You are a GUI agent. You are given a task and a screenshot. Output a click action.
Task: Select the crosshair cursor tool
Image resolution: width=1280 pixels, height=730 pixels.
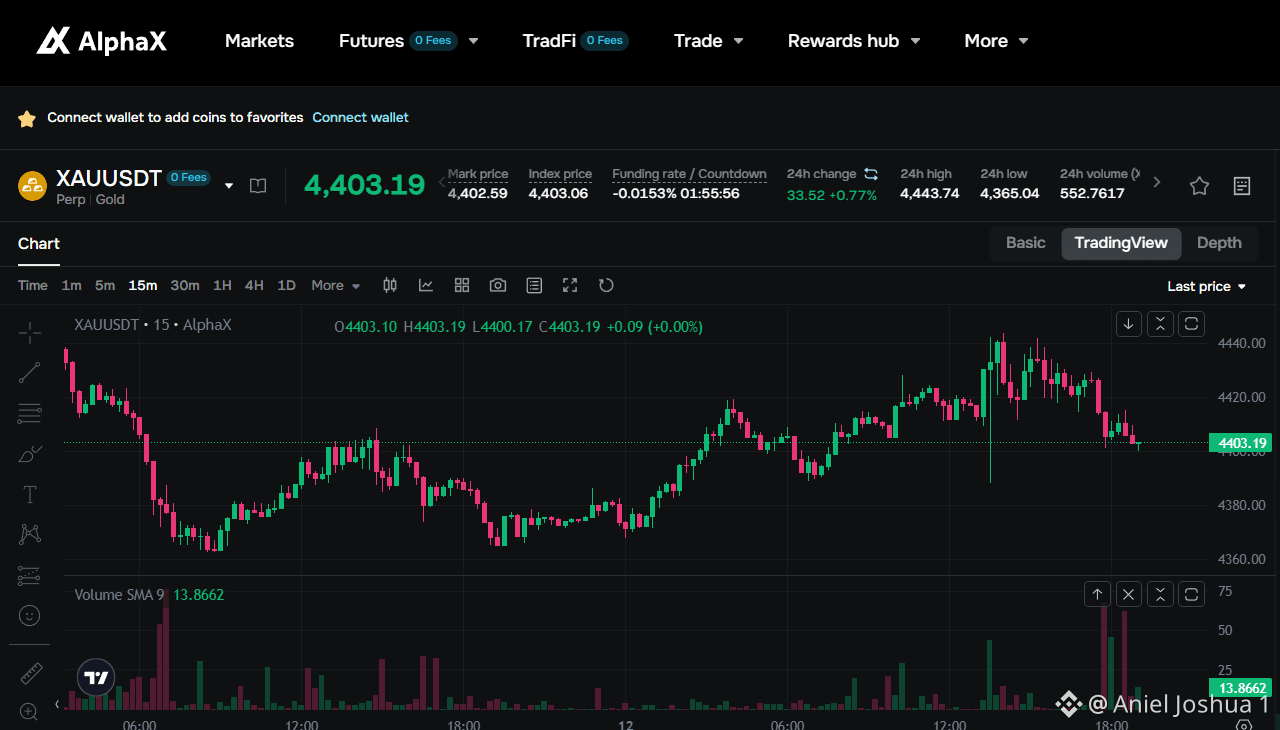pos(30,332)
